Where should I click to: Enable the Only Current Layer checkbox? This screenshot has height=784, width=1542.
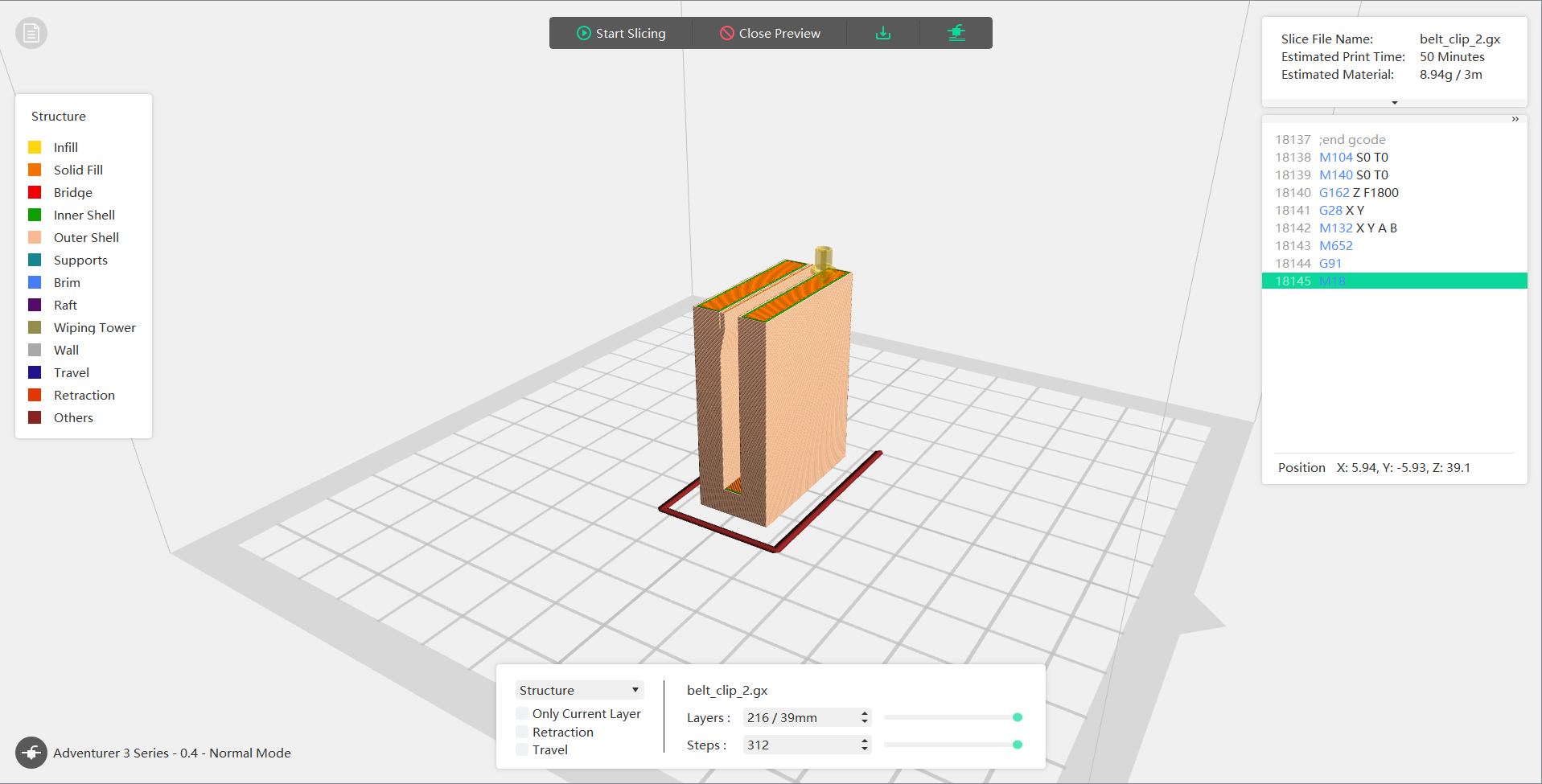[x=521, y=713]
